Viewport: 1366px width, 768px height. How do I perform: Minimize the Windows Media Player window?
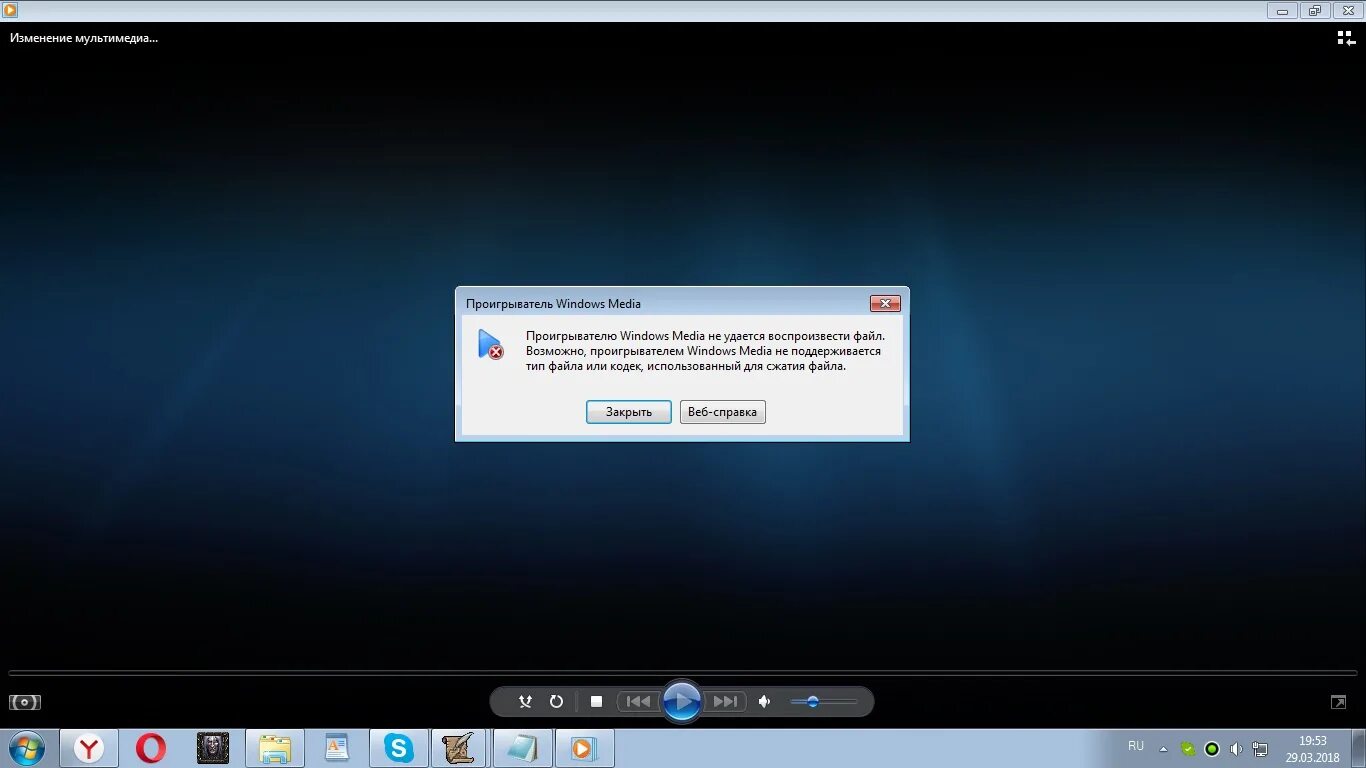tap(1282, 10)
